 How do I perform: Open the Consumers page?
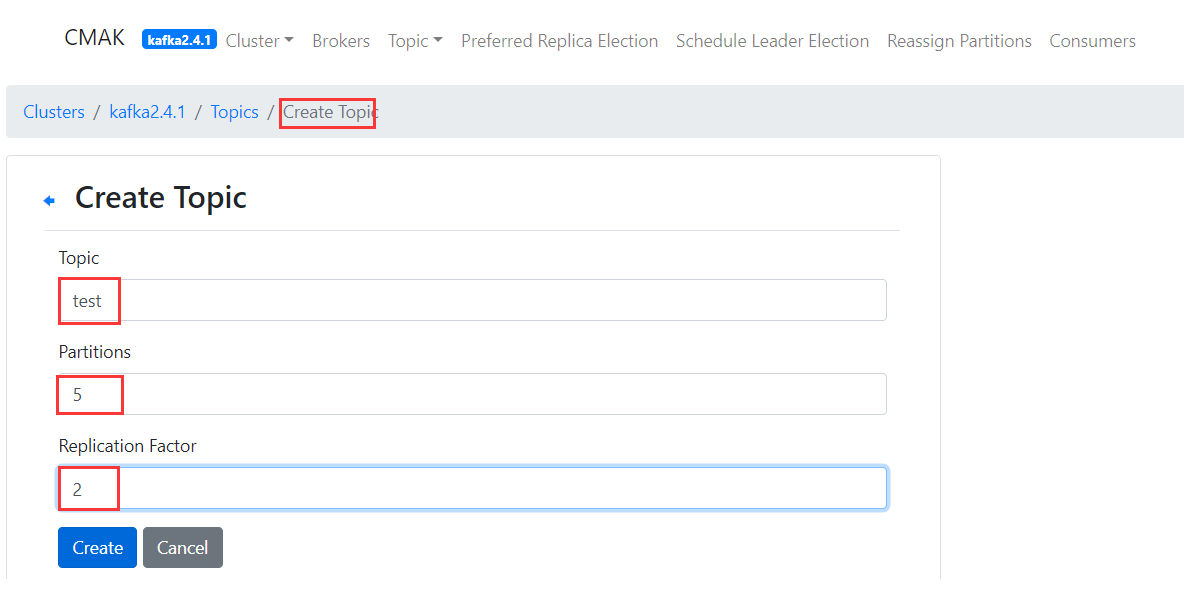coord(1092,41)
